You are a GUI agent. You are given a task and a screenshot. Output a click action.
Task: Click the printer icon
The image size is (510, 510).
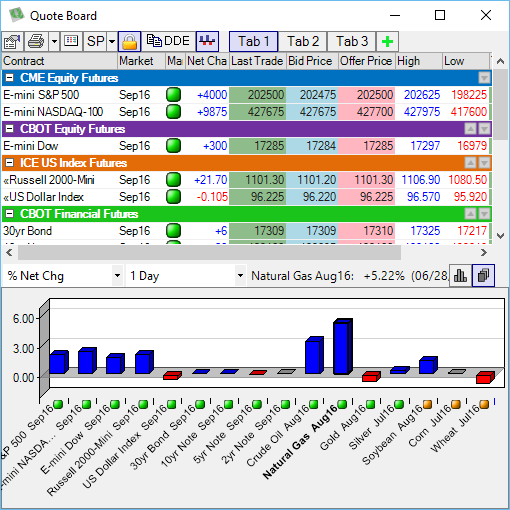(36, 42)
